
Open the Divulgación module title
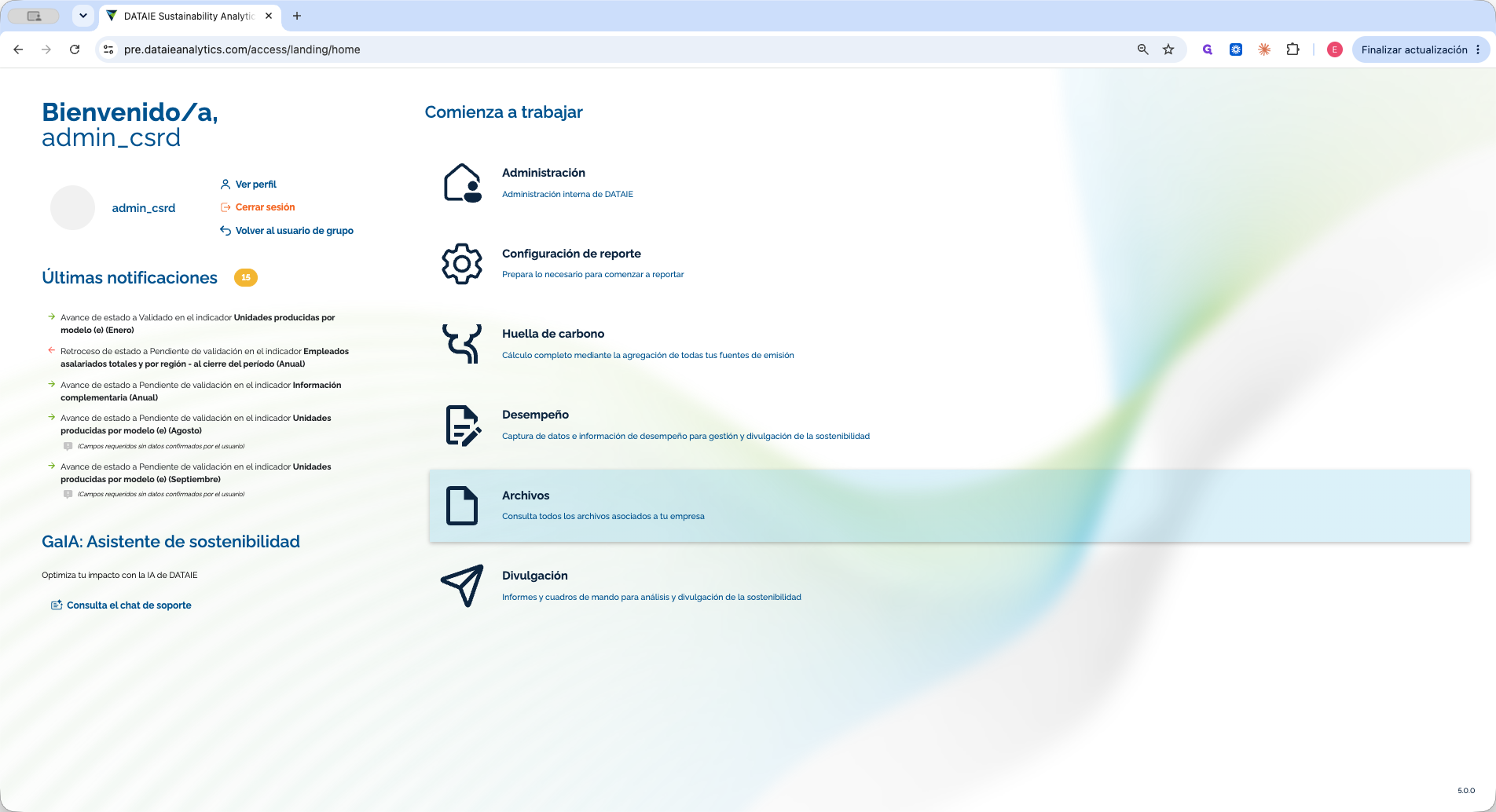534,576
